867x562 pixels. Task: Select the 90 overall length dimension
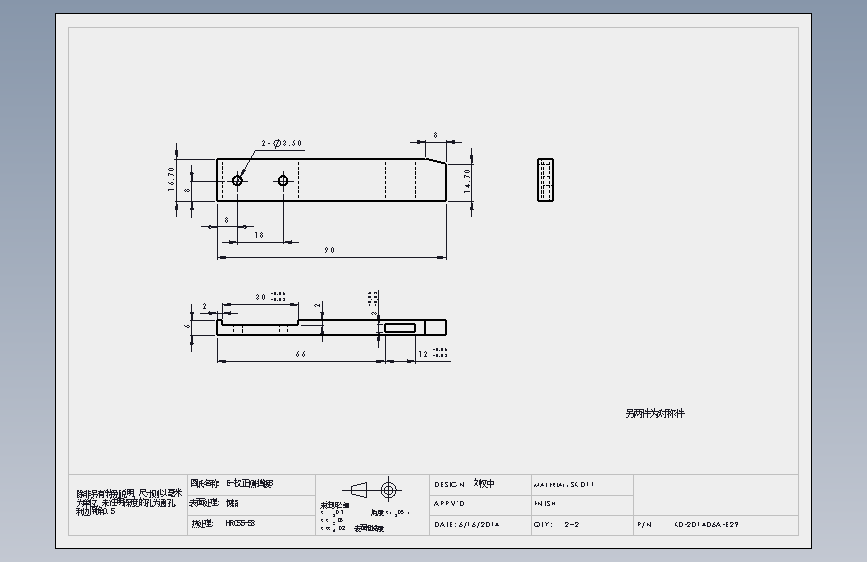(330, 251)
